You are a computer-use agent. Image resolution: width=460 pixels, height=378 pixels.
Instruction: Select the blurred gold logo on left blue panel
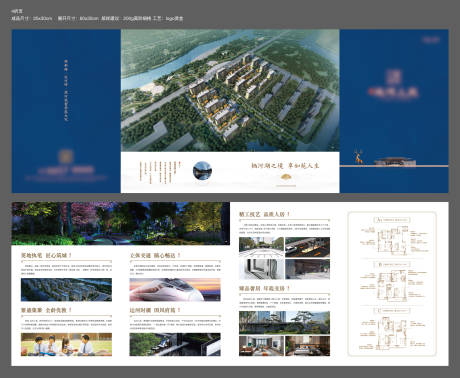pyautogui.click(x=66, y=156)
